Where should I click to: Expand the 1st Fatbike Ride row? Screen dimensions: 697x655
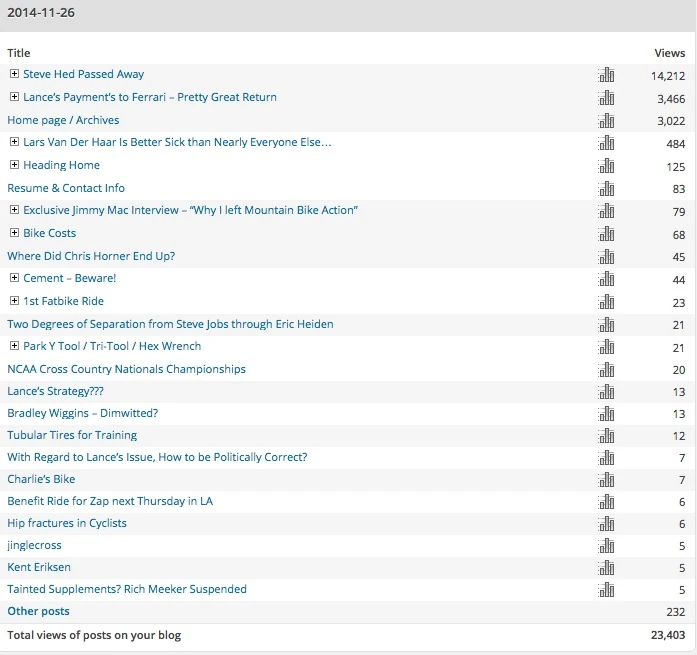pyautogui.click(x=14, y=301)
